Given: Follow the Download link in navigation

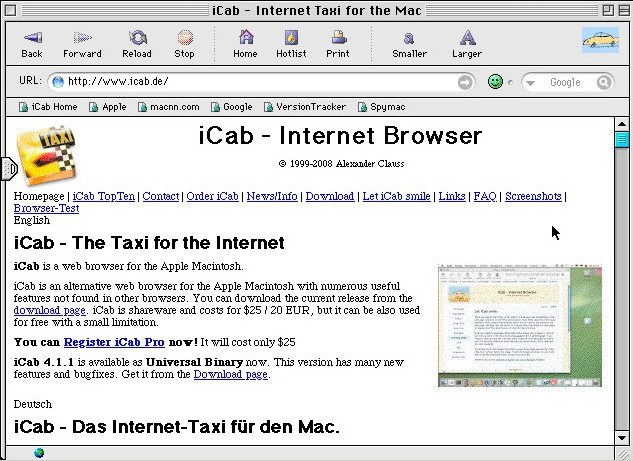Looking at the screenshot, I should click(x=330, y=196).
